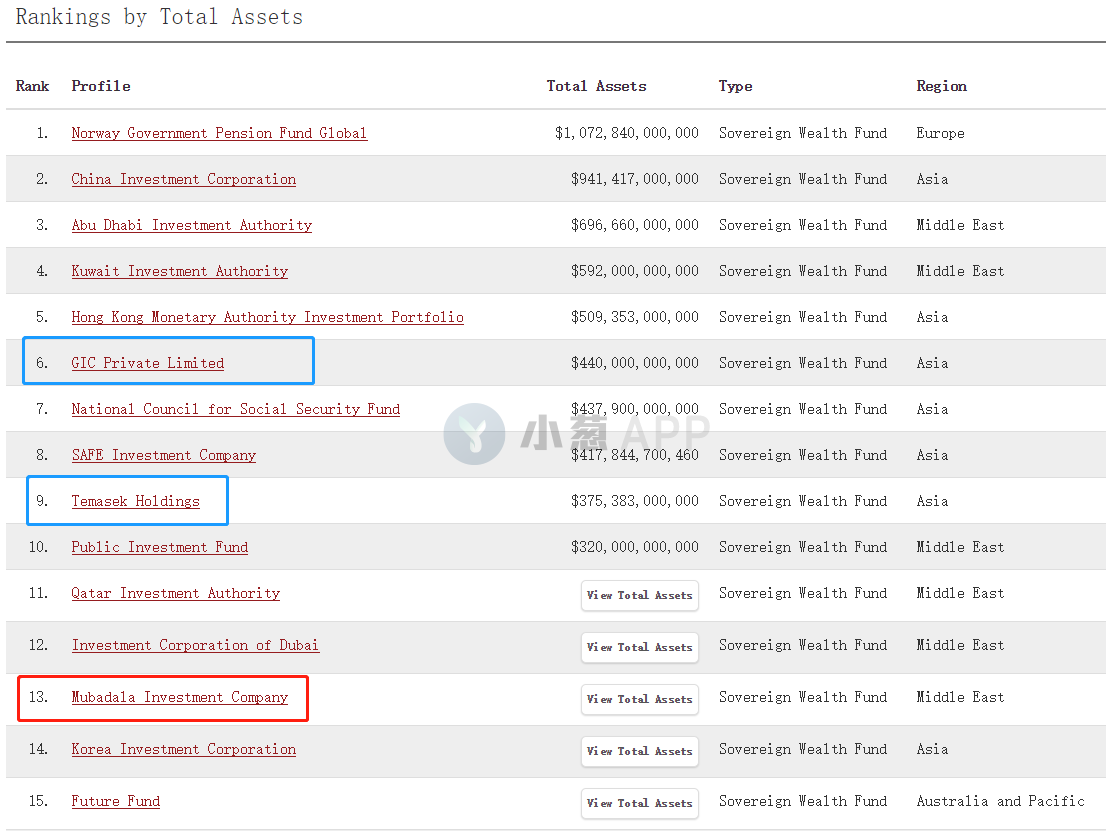The image size is (1113, 831).
Task: Click the Type column header
Action: 735,87
